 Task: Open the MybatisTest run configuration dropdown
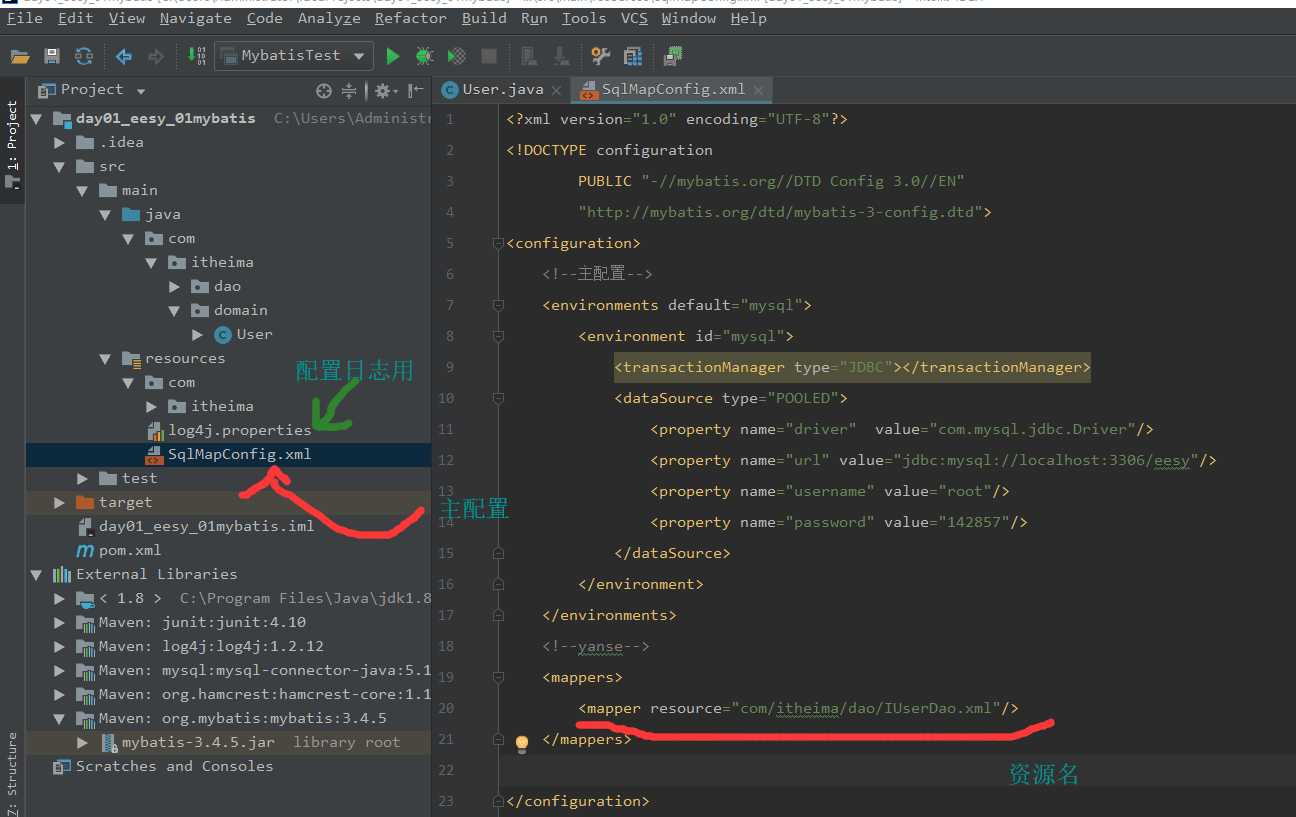click(x=294, y=56)
